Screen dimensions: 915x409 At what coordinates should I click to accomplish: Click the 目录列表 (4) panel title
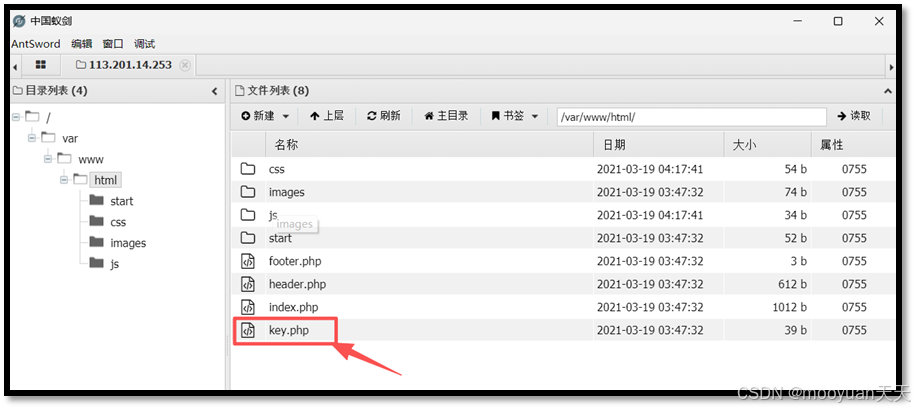(x=57, y=91)
